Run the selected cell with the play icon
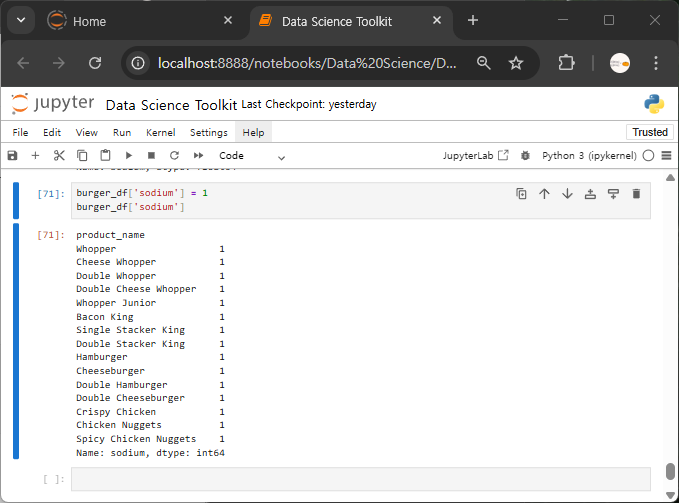Viewport: 679px width, 503px height. click(129, 155)
